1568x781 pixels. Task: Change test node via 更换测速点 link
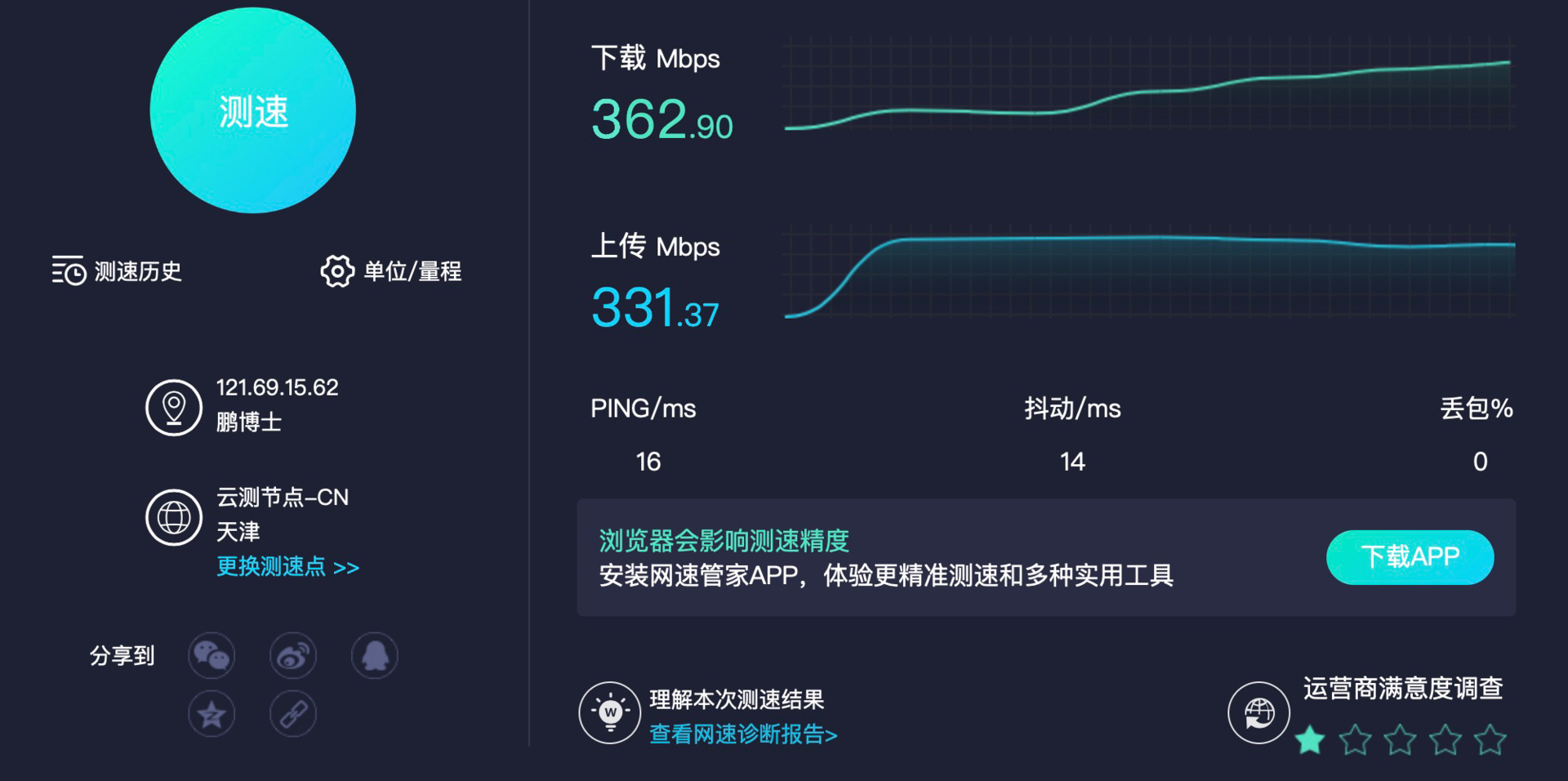click(287, 566)
